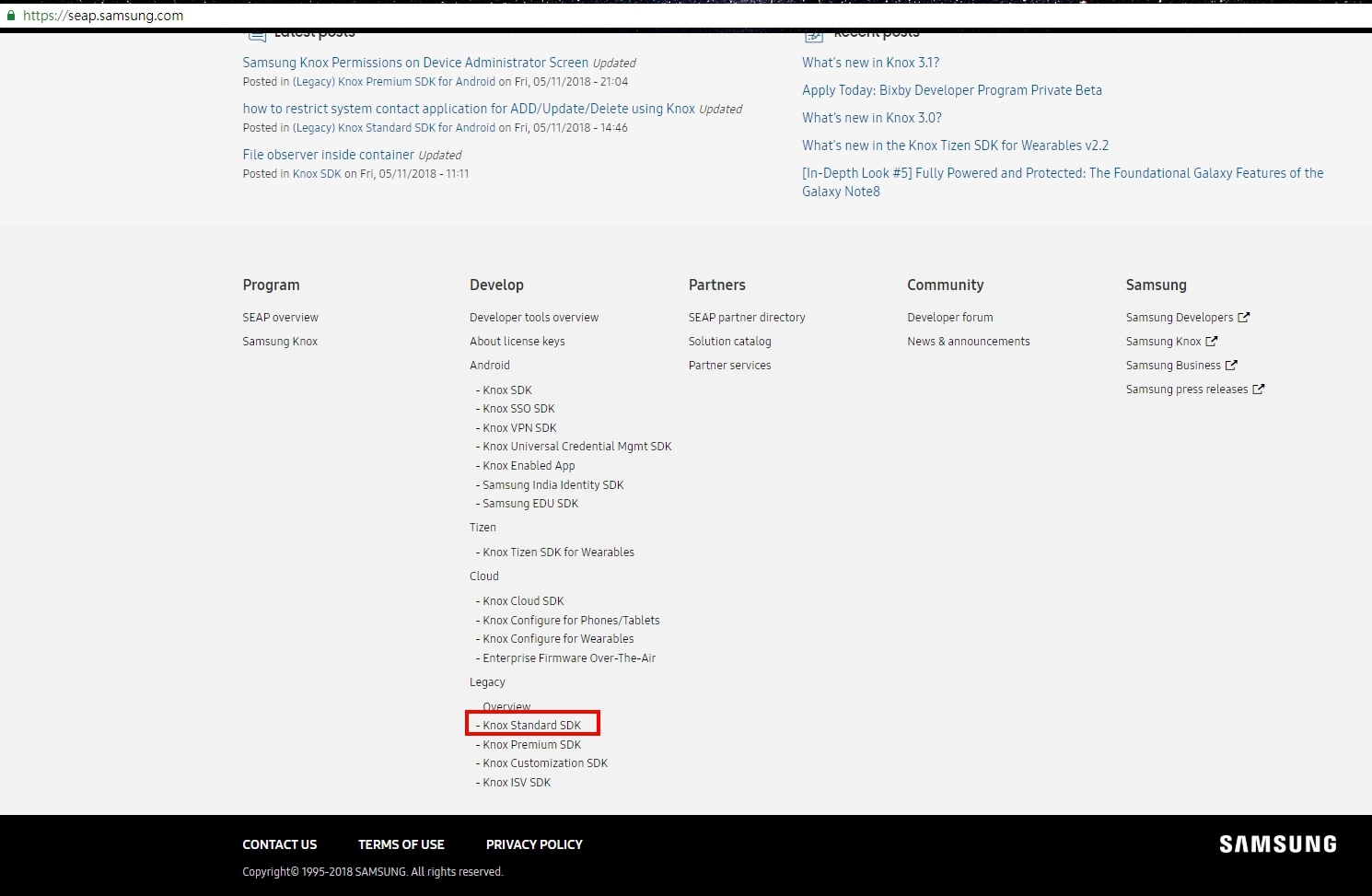Open 'File observer inside container' post
The height and width of the screenshot is (896, 1372).
click(x=329, y=155)
